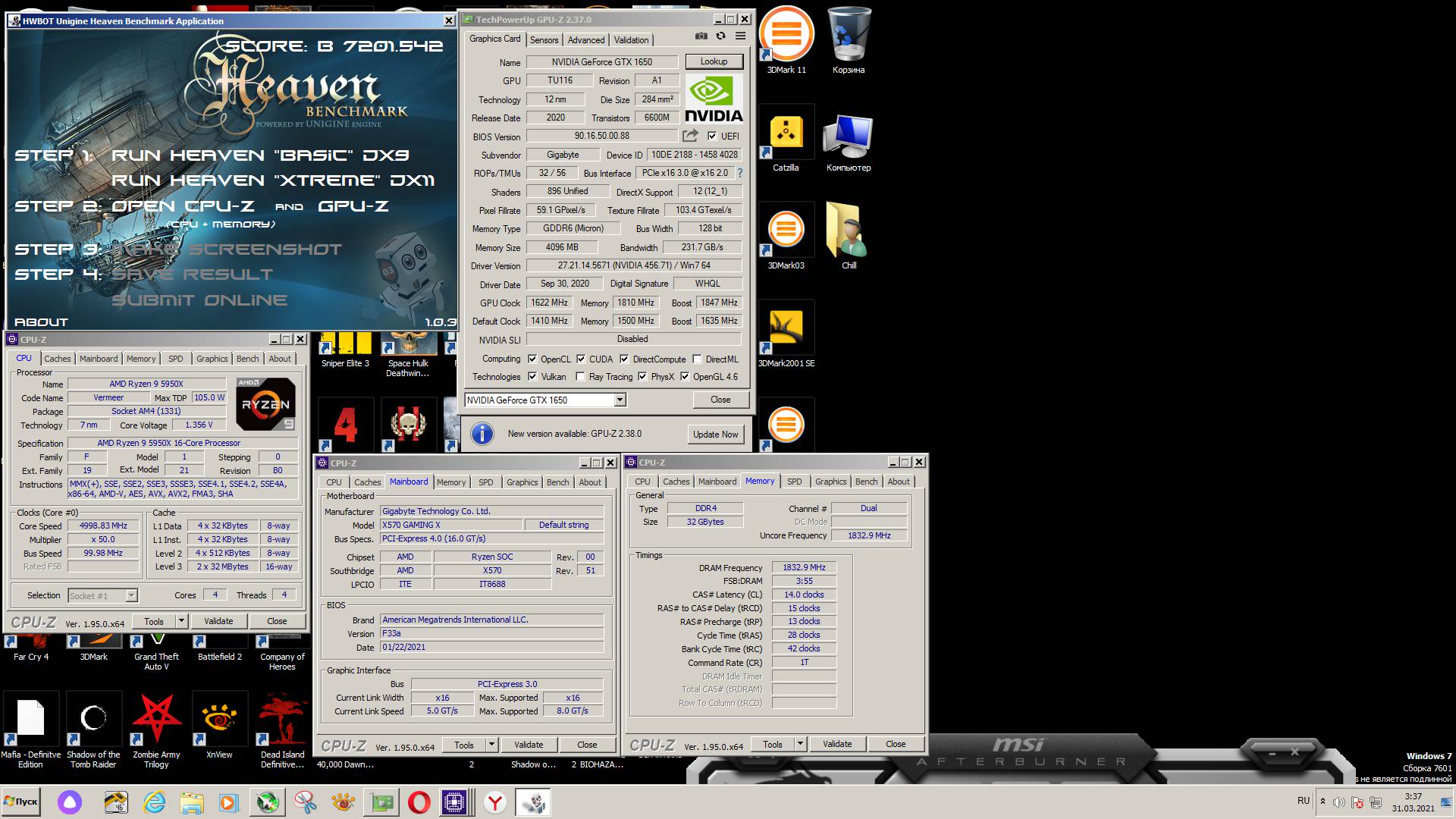
Task: Click the GPU-Z refresh icon
Action: pos(720,36)
